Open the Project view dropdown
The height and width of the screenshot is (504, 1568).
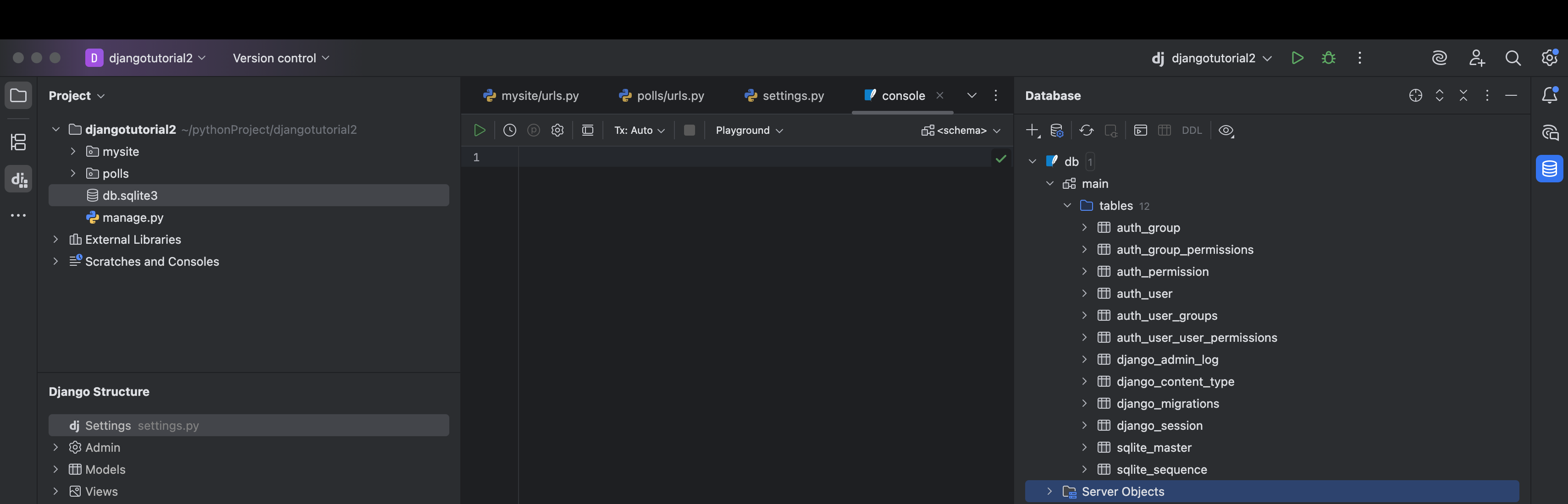(77, 95)
